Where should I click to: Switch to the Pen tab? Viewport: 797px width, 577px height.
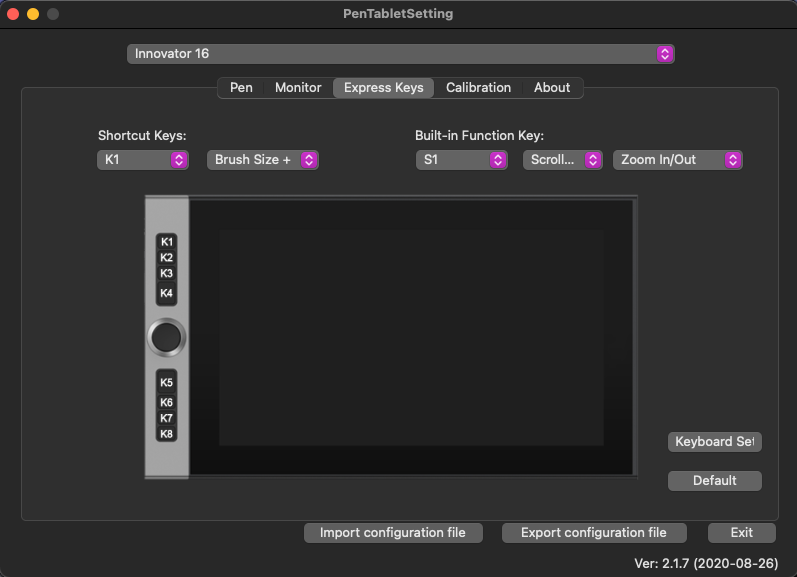pos(241,87)
